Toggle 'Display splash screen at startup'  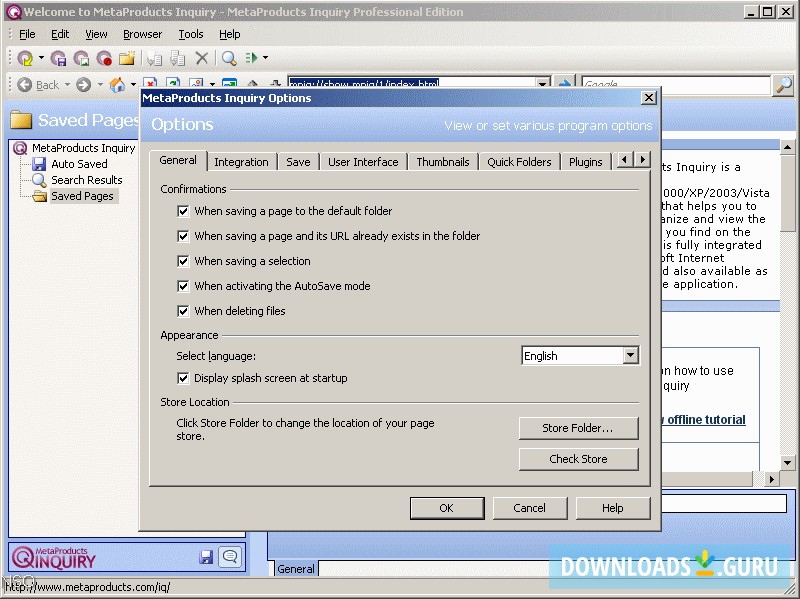tap(183, 378)
